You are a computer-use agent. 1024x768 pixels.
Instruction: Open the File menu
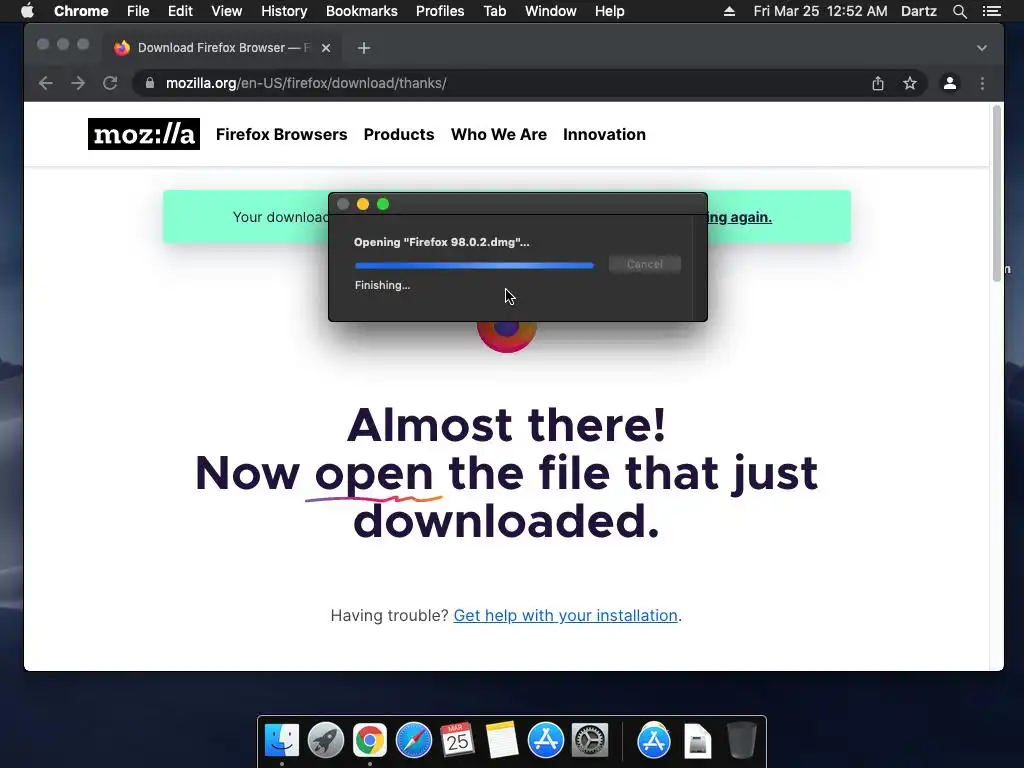click(138, 11)
